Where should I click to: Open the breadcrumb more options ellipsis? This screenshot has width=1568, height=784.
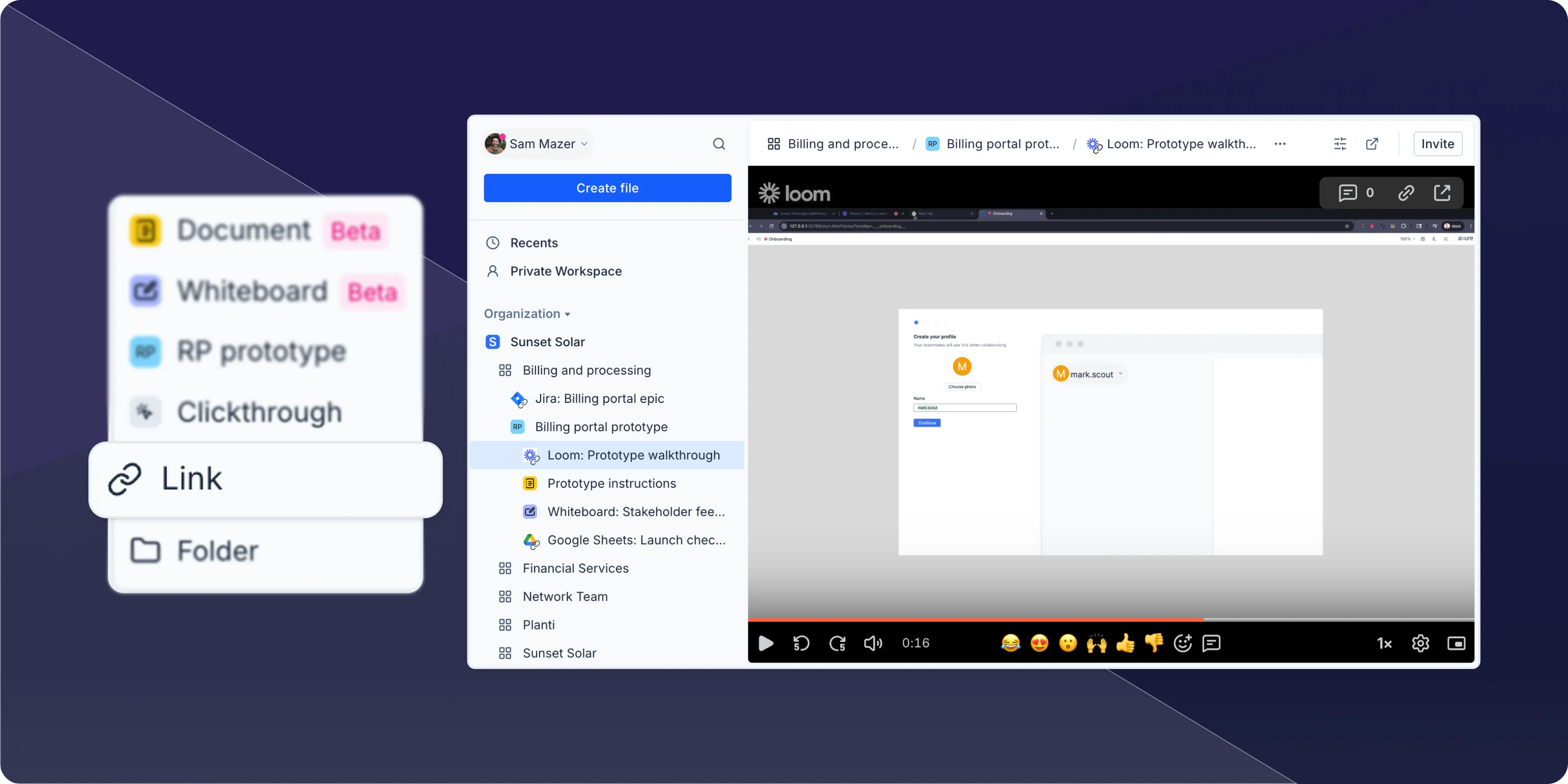coord(1280,144)
